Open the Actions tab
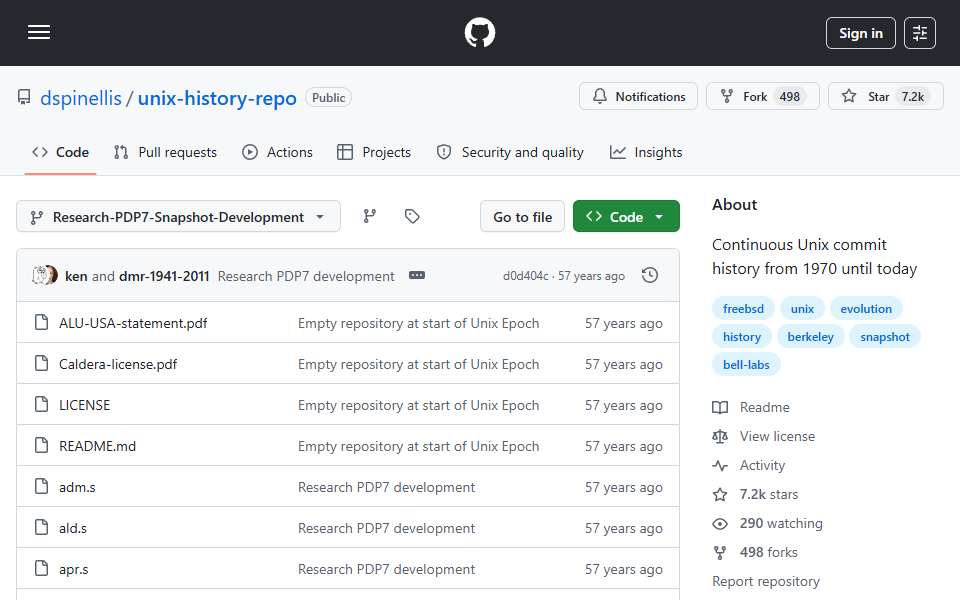This screenshot has height=600, width=960. pyautogui.click(x=277, y=152)
